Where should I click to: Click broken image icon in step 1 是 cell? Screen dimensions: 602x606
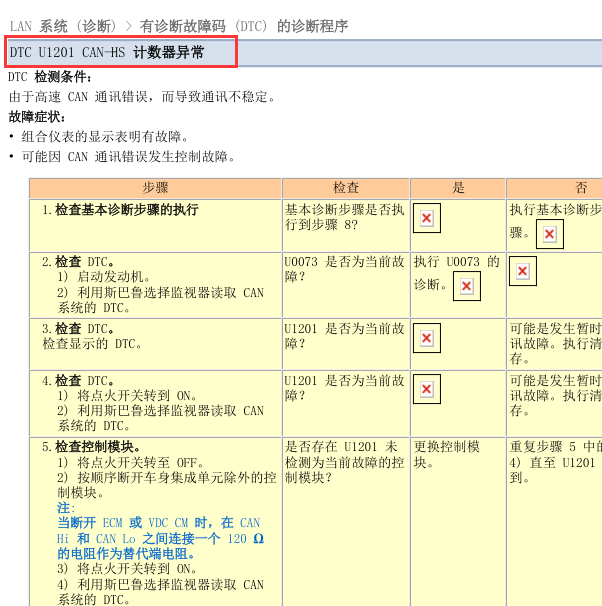point(427,218)
